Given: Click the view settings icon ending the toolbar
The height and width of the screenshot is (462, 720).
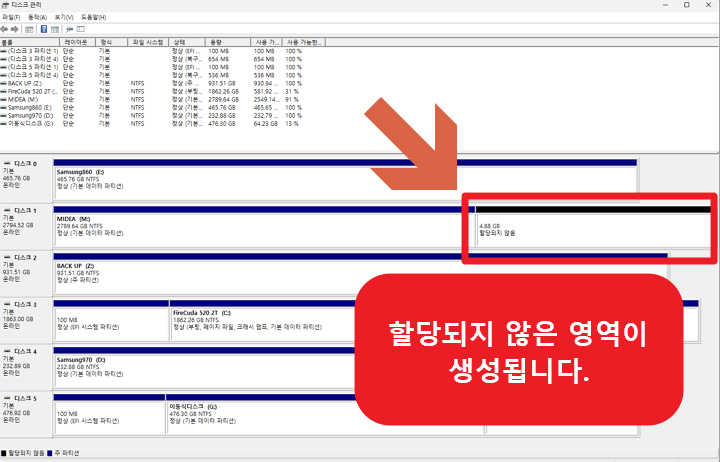Looking at the screenshot, I should 81,29.
